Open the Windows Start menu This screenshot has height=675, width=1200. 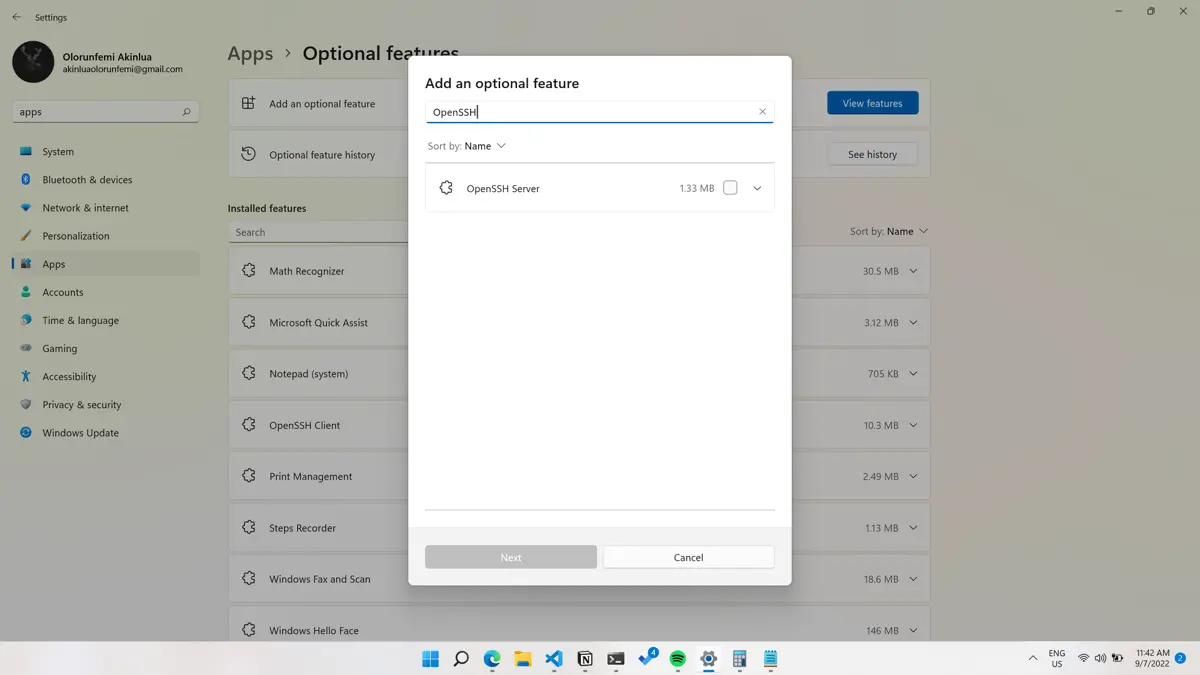(x=430, y=659)
